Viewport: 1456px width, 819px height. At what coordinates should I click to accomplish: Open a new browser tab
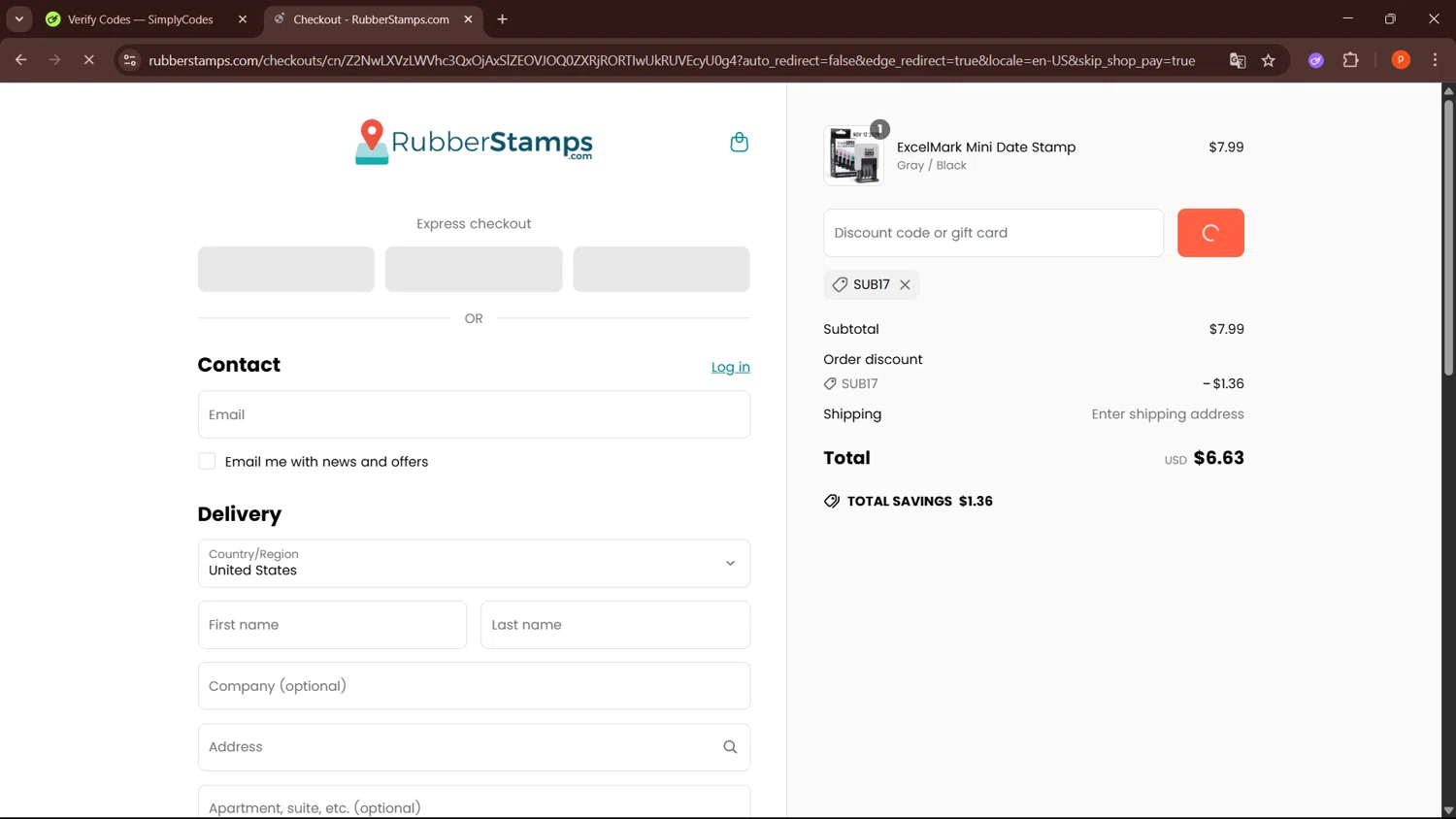coord(502,19)
